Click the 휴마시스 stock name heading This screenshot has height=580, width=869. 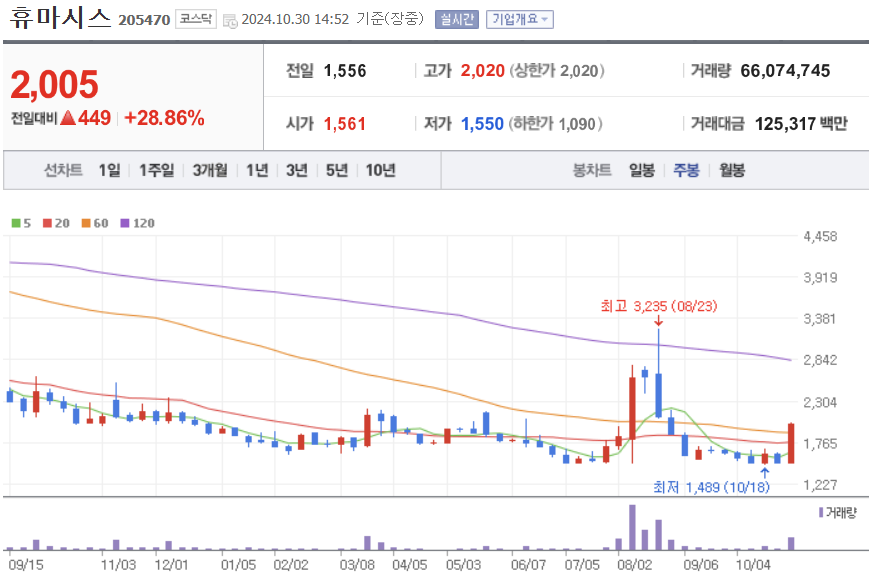(x=60, y=18)
